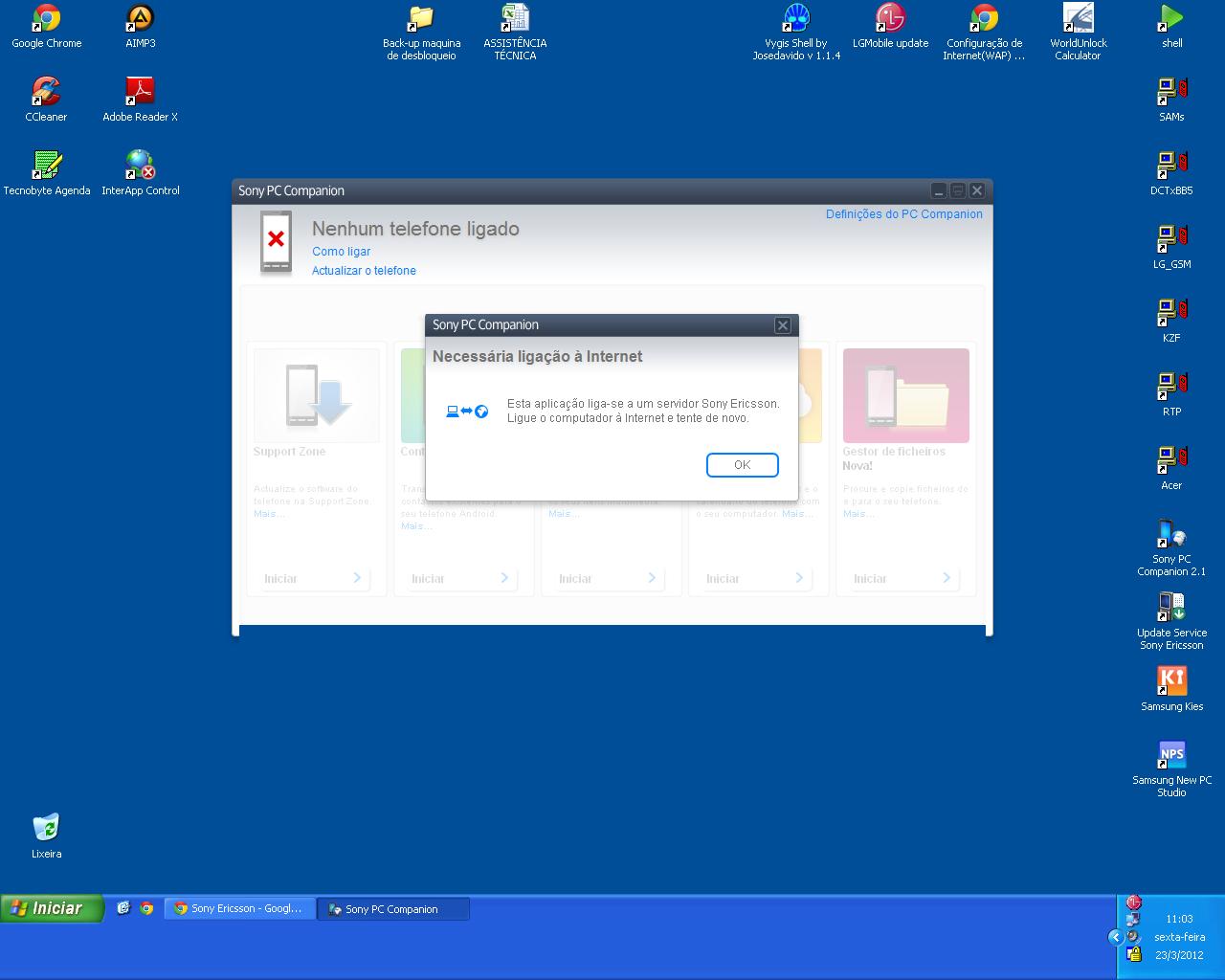Select the Samsung New PC Studio icon

click(x=1171, y=768)
